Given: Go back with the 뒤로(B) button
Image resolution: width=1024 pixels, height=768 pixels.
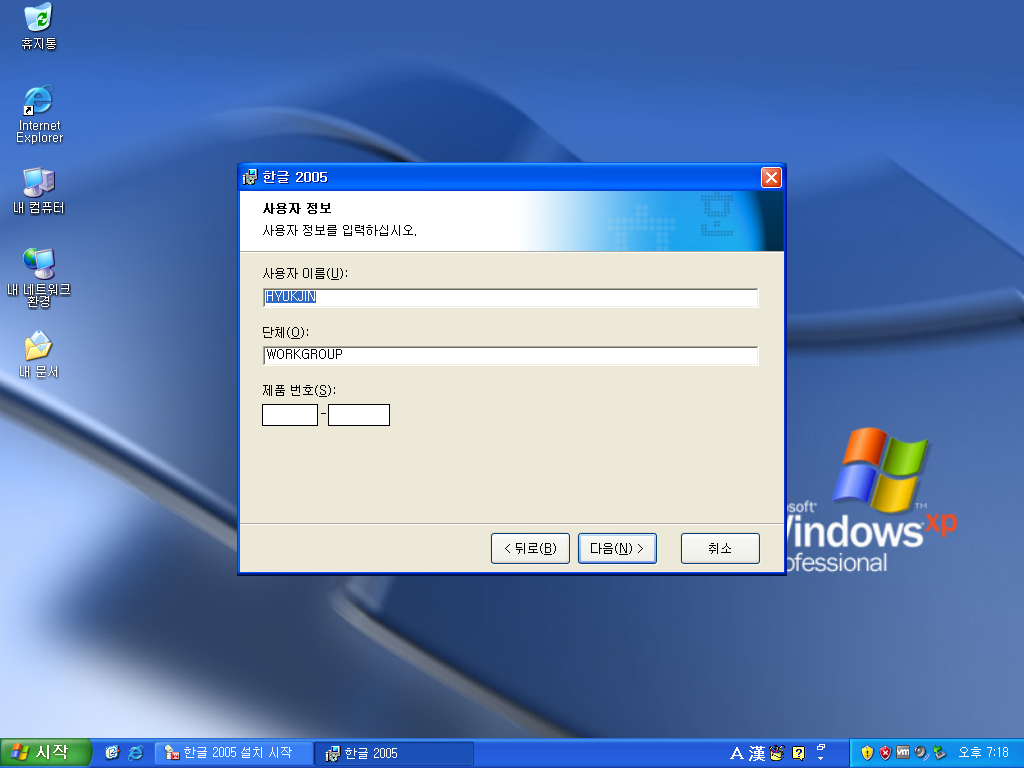Looking at the screenshot, I should click(530, 549).
